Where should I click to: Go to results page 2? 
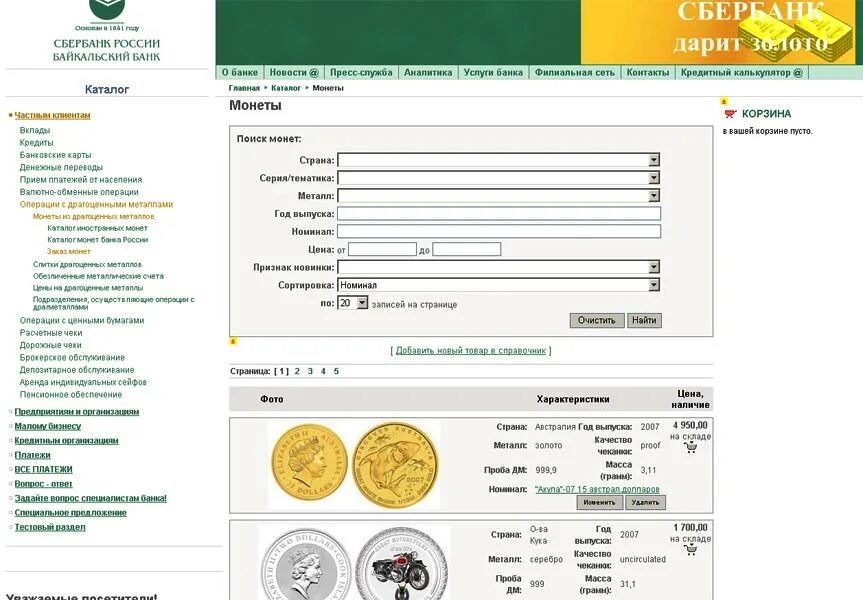coord(297,372)
